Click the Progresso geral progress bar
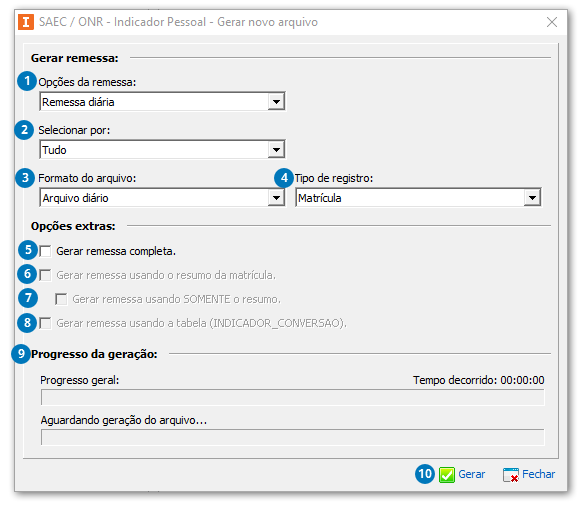This screenshot has height=505, width=581. tap(293, 398)
